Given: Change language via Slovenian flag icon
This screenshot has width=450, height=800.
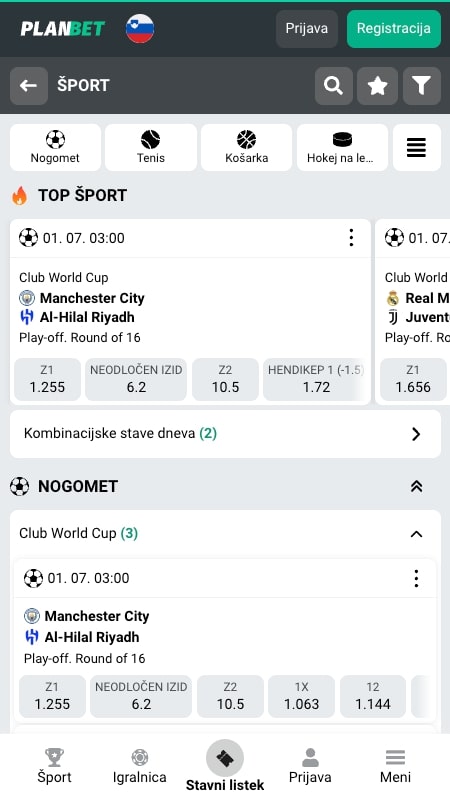Looking at the screenshot, I should point(140,28).
